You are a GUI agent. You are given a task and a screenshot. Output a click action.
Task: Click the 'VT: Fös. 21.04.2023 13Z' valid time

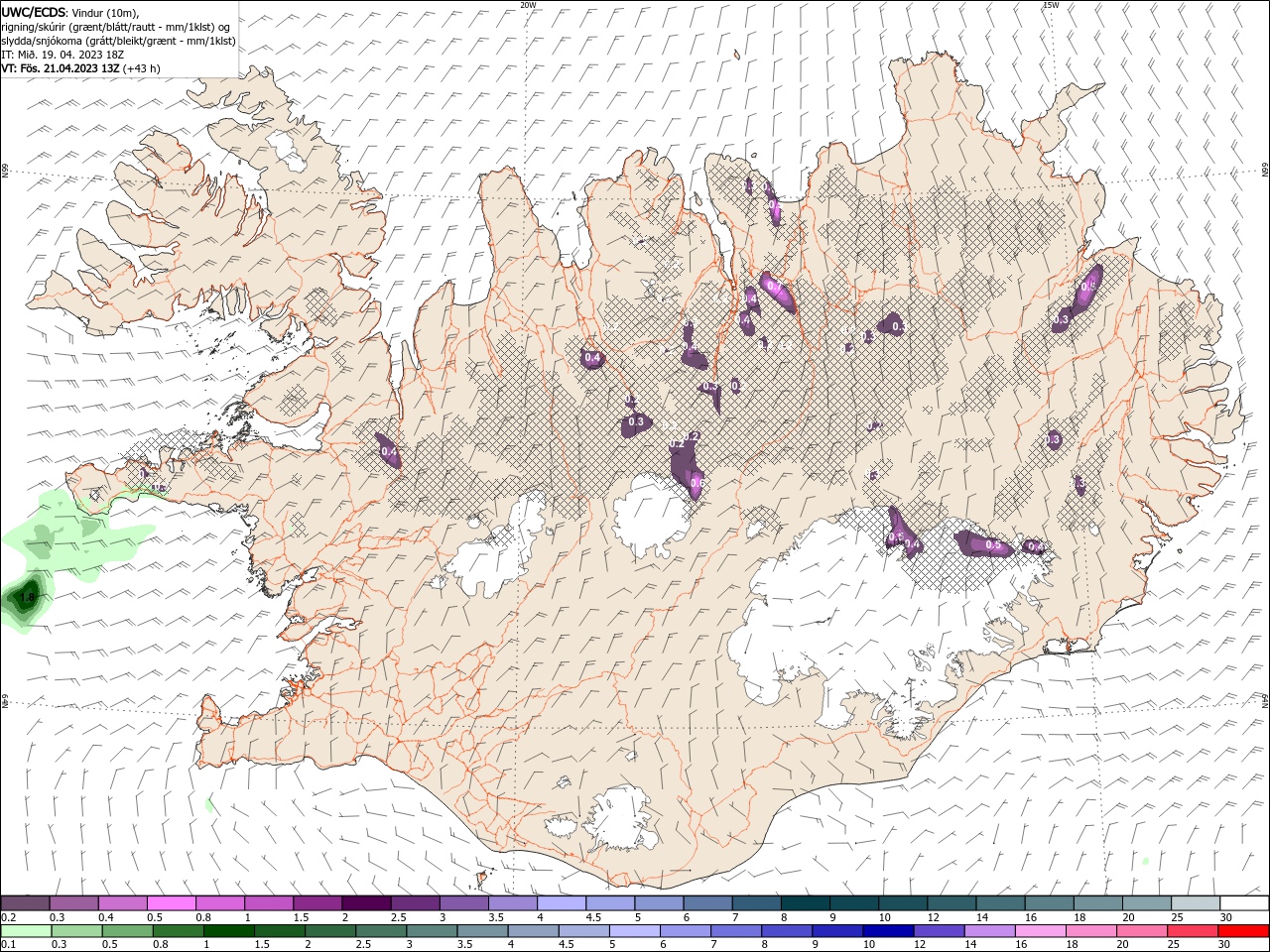click(x=61, y=68)
